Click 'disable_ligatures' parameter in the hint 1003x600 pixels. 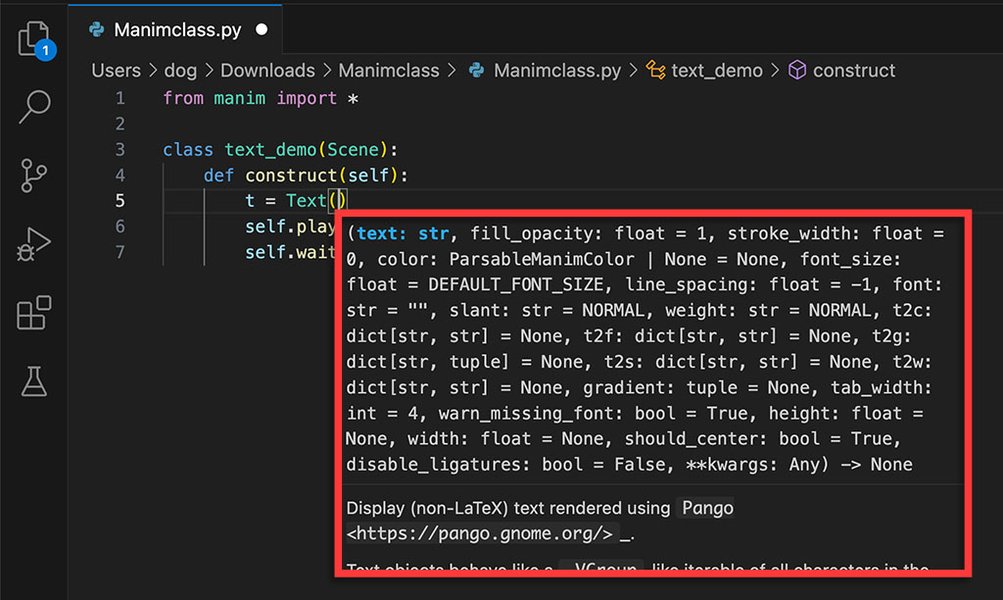434,464
